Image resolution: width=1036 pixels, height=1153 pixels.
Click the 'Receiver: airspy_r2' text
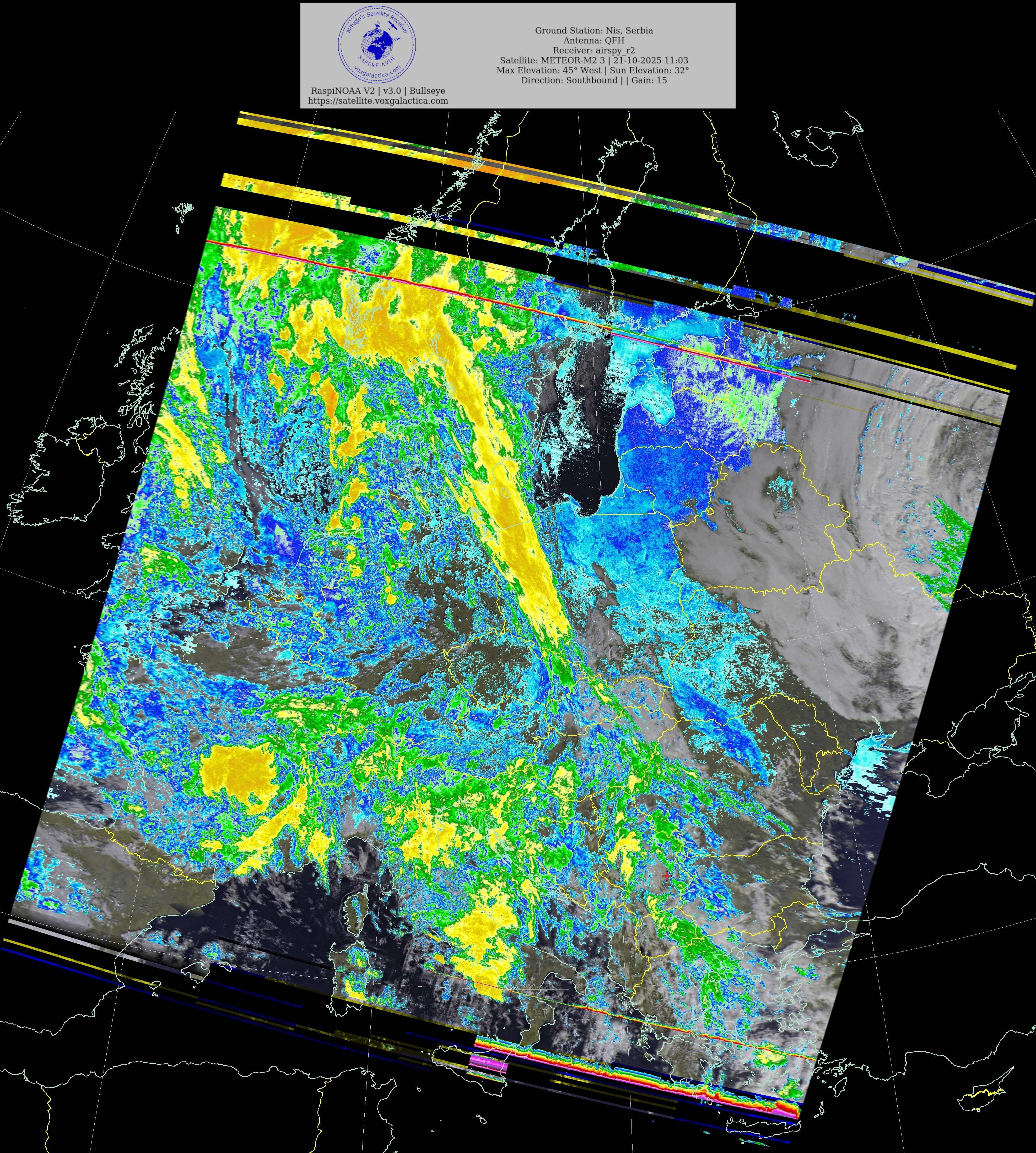click(x=594, y=50)
